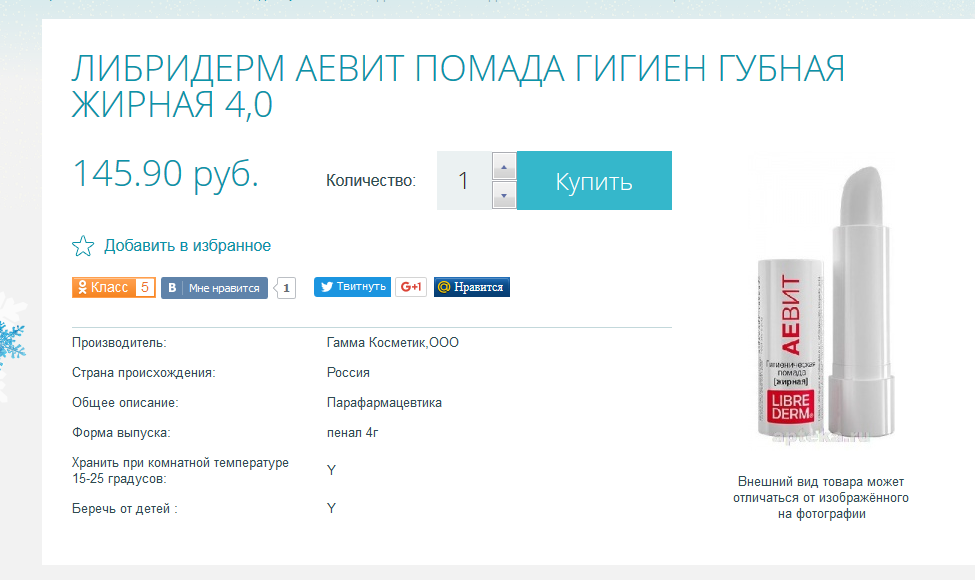Screen dimensions: 975x580
Task: Click the star icon for favorites
Action: tap(83, 246)
